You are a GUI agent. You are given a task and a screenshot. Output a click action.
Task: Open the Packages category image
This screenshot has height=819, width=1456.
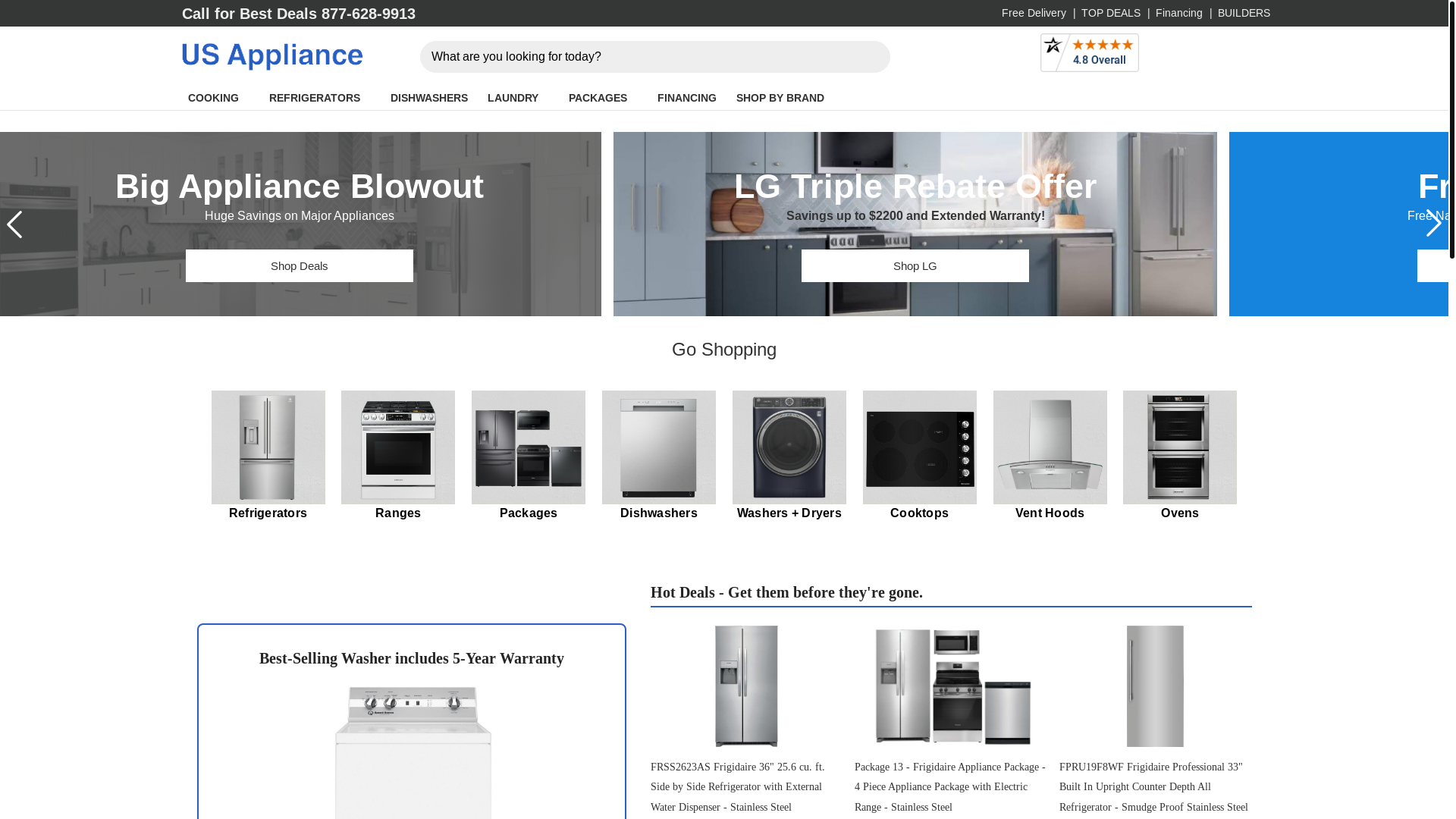[529, 447]
